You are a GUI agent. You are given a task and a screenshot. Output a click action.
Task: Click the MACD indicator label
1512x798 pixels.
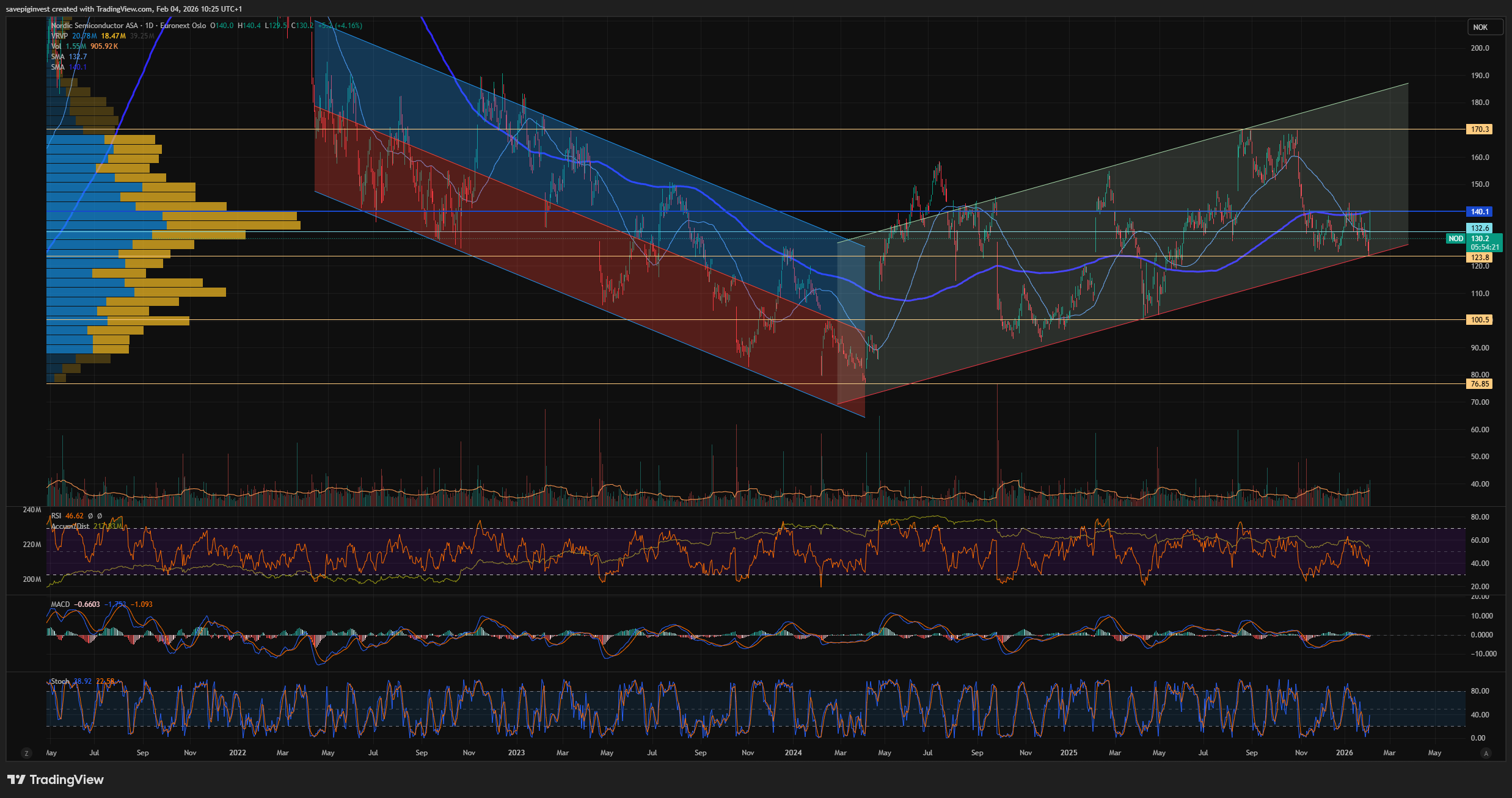[x=60, y=604]
